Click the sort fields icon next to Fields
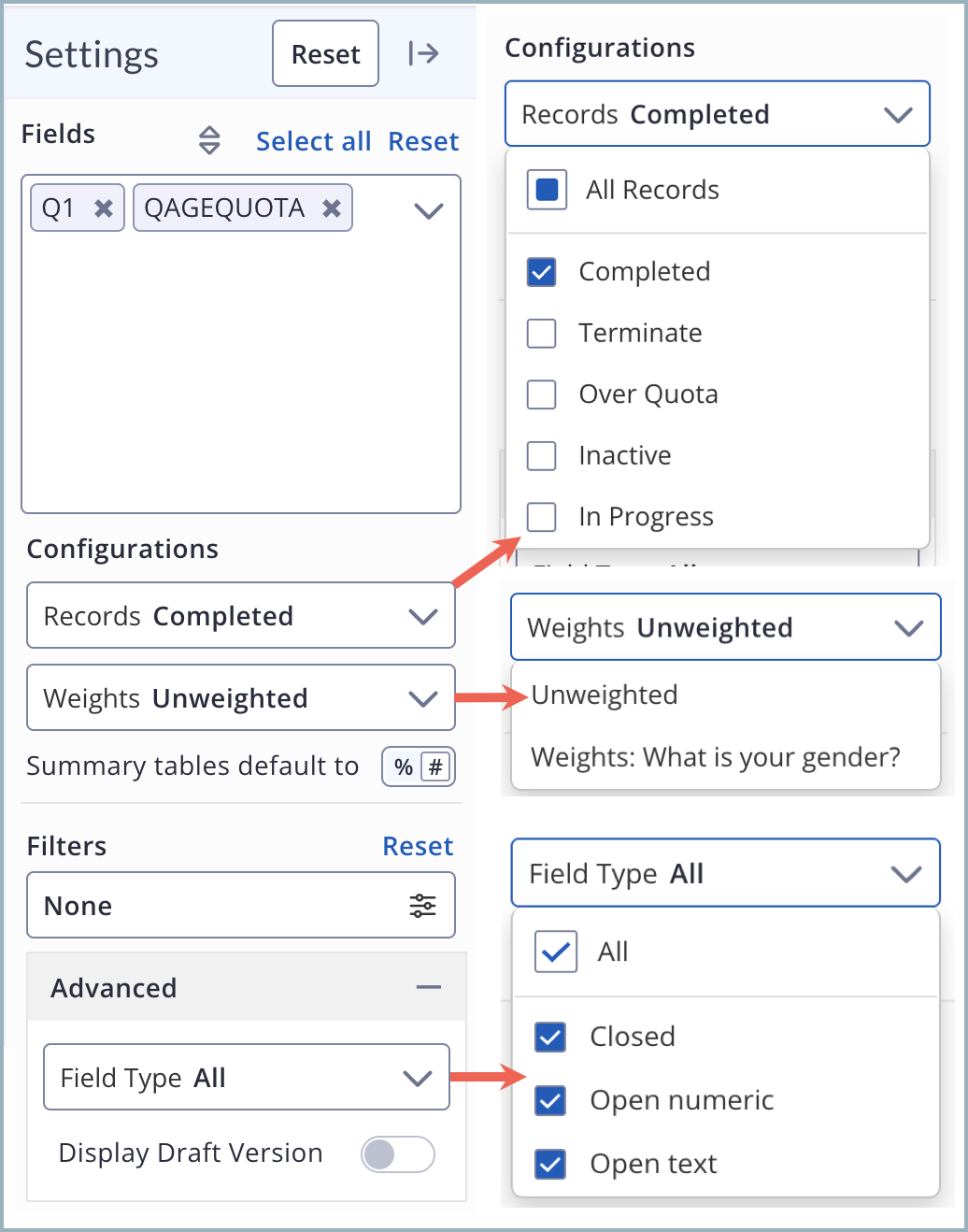Viewport: 968px width, 1232px height. (209, 140)
